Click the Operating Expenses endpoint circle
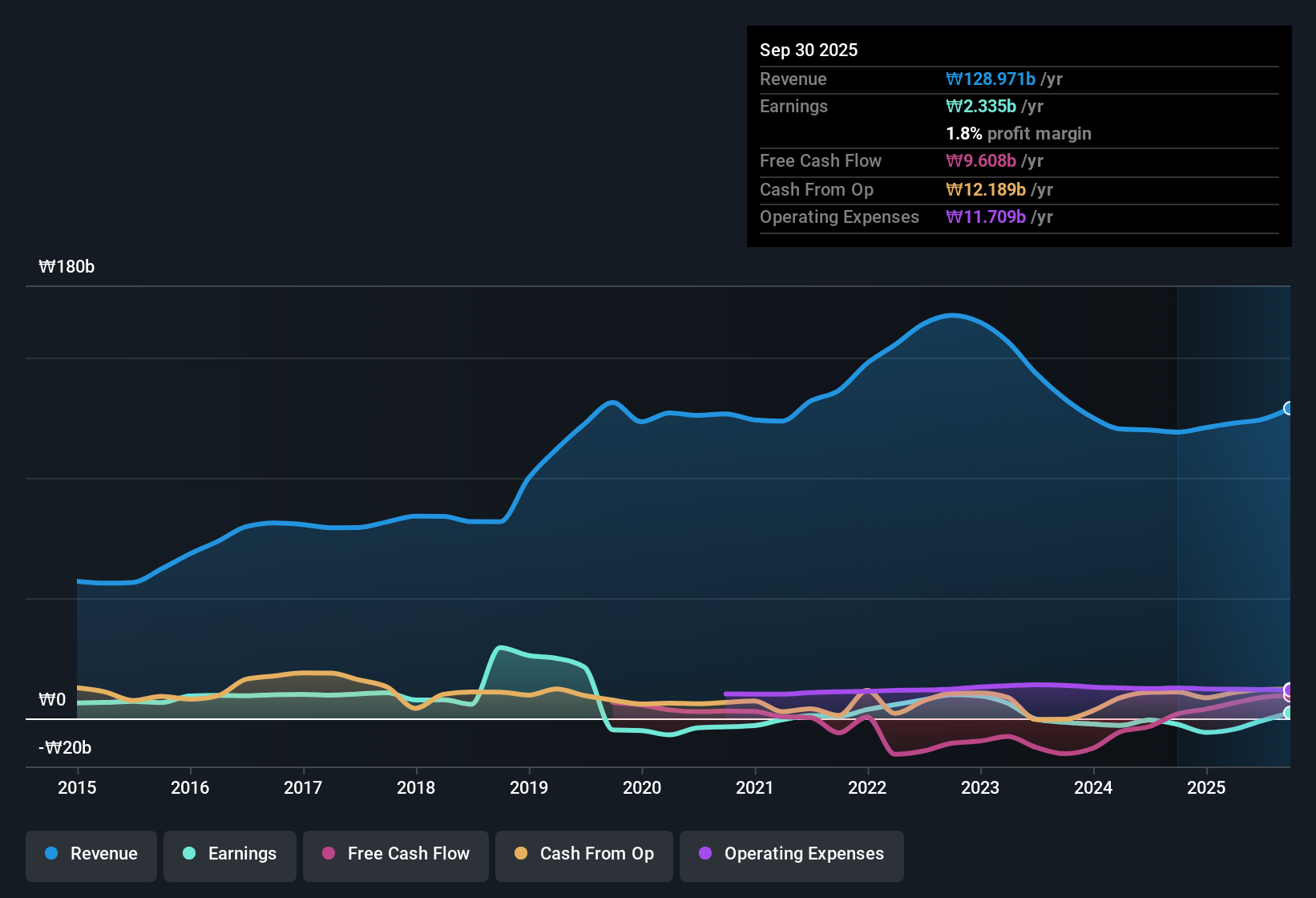This screenshot has width=1316, height=898. pyautogui.click(x=1286, y=690)
